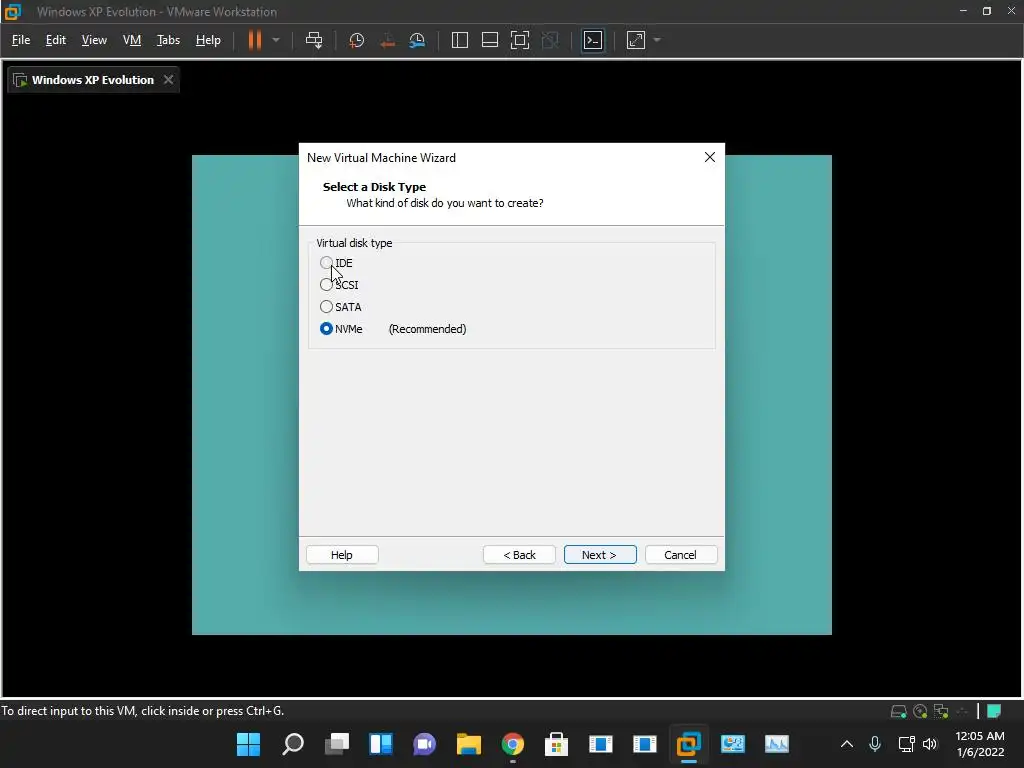Open the volume tray icon

[930, 744]
